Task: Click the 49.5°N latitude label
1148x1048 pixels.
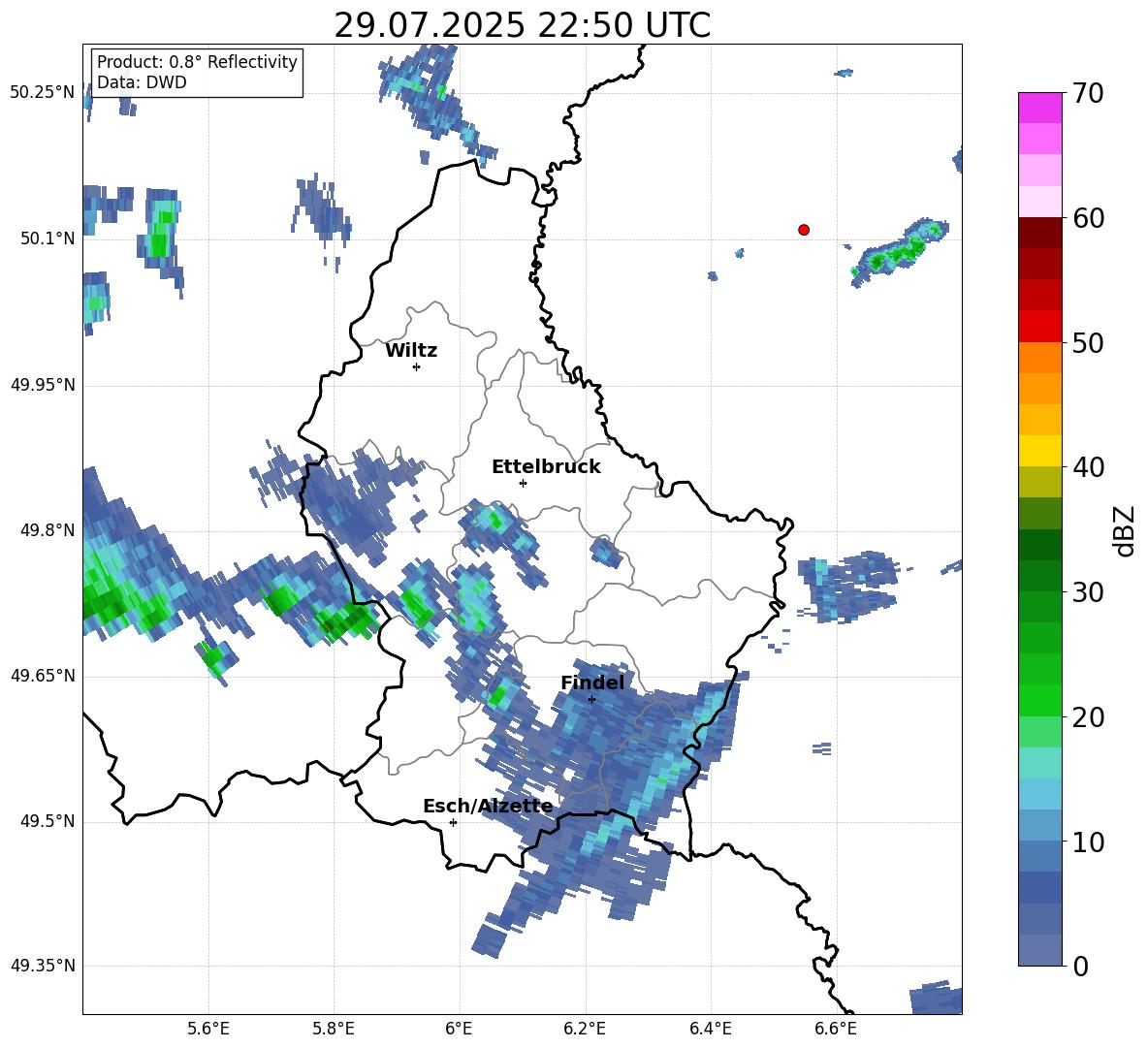Action: pyautogui.click(x=47, y=821)
